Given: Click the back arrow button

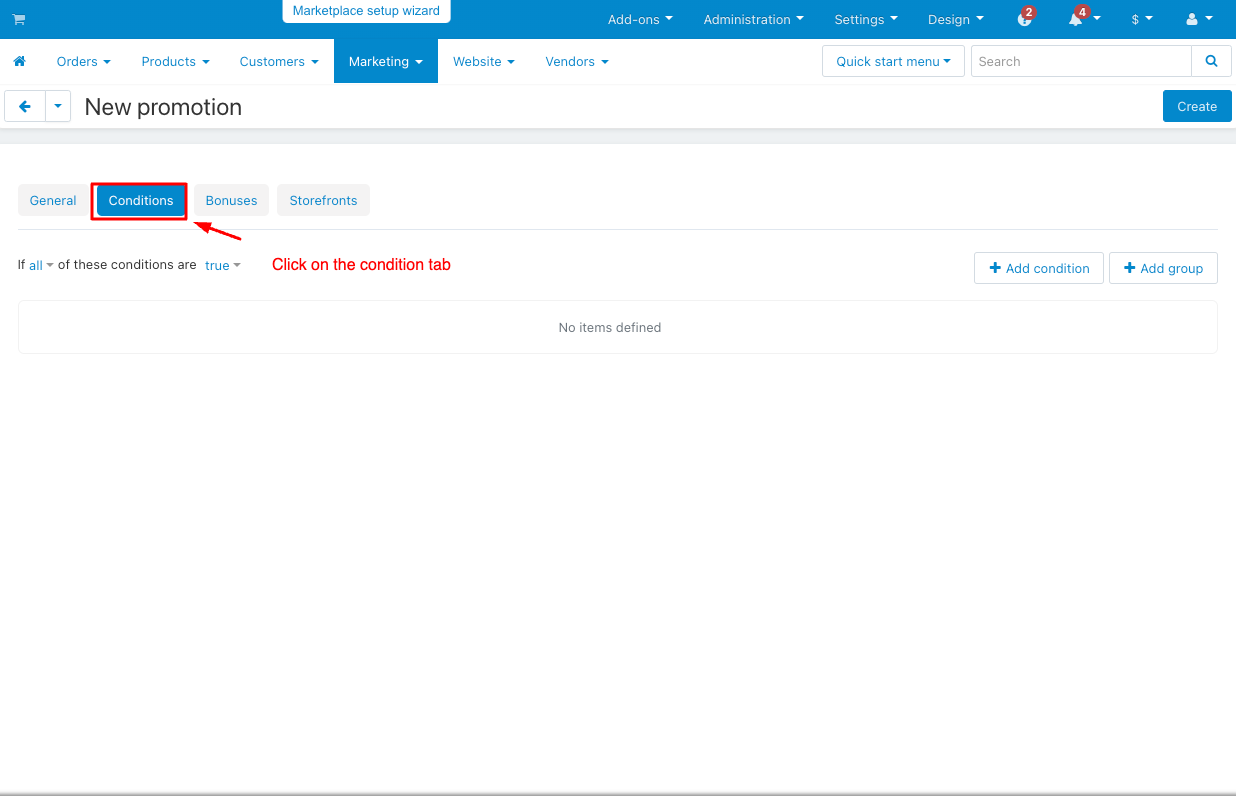Looking at the screenshot, I should [25, 106].
